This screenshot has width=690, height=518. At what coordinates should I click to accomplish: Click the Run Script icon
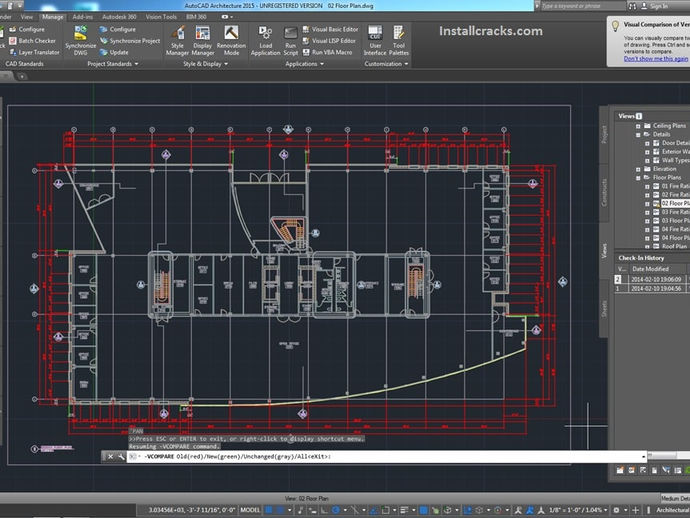[290, 40]
